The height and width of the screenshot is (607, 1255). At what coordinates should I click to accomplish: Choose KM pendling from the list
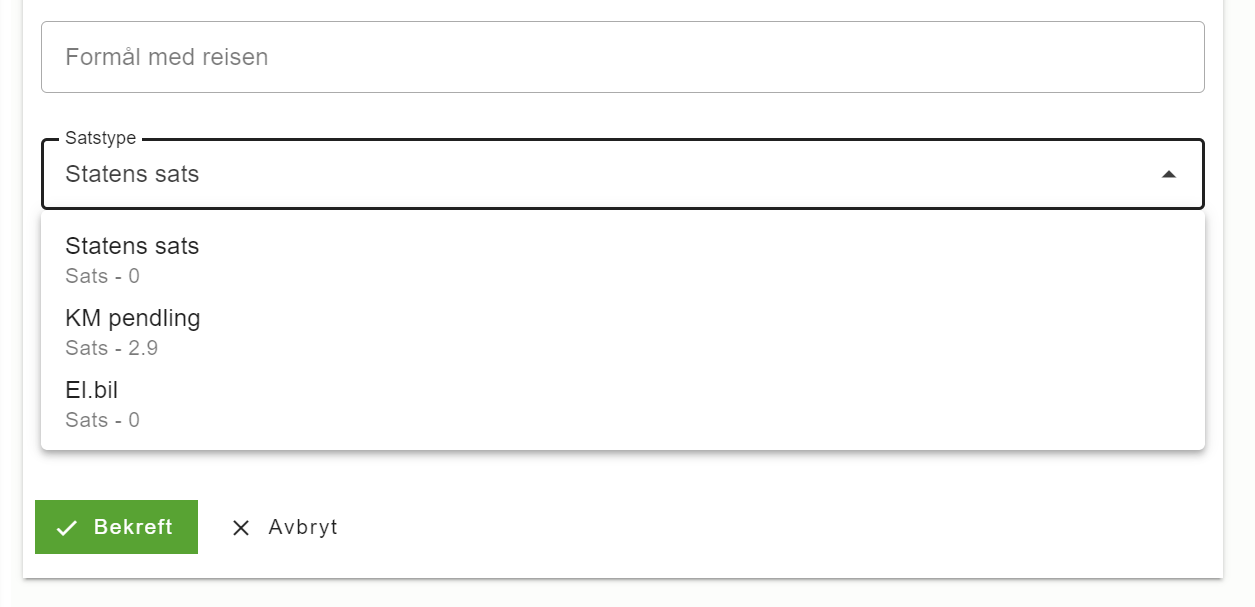click(623, 332)
